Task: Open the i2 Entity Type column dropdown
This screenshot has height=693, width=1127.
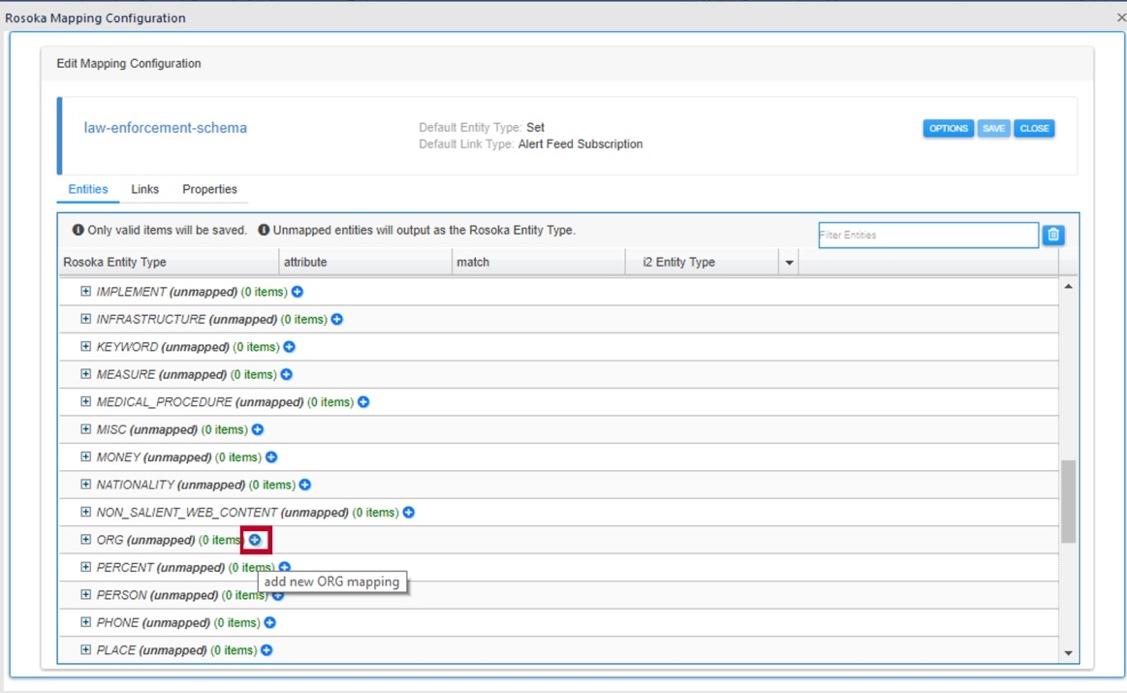Action: click(789, 261)
